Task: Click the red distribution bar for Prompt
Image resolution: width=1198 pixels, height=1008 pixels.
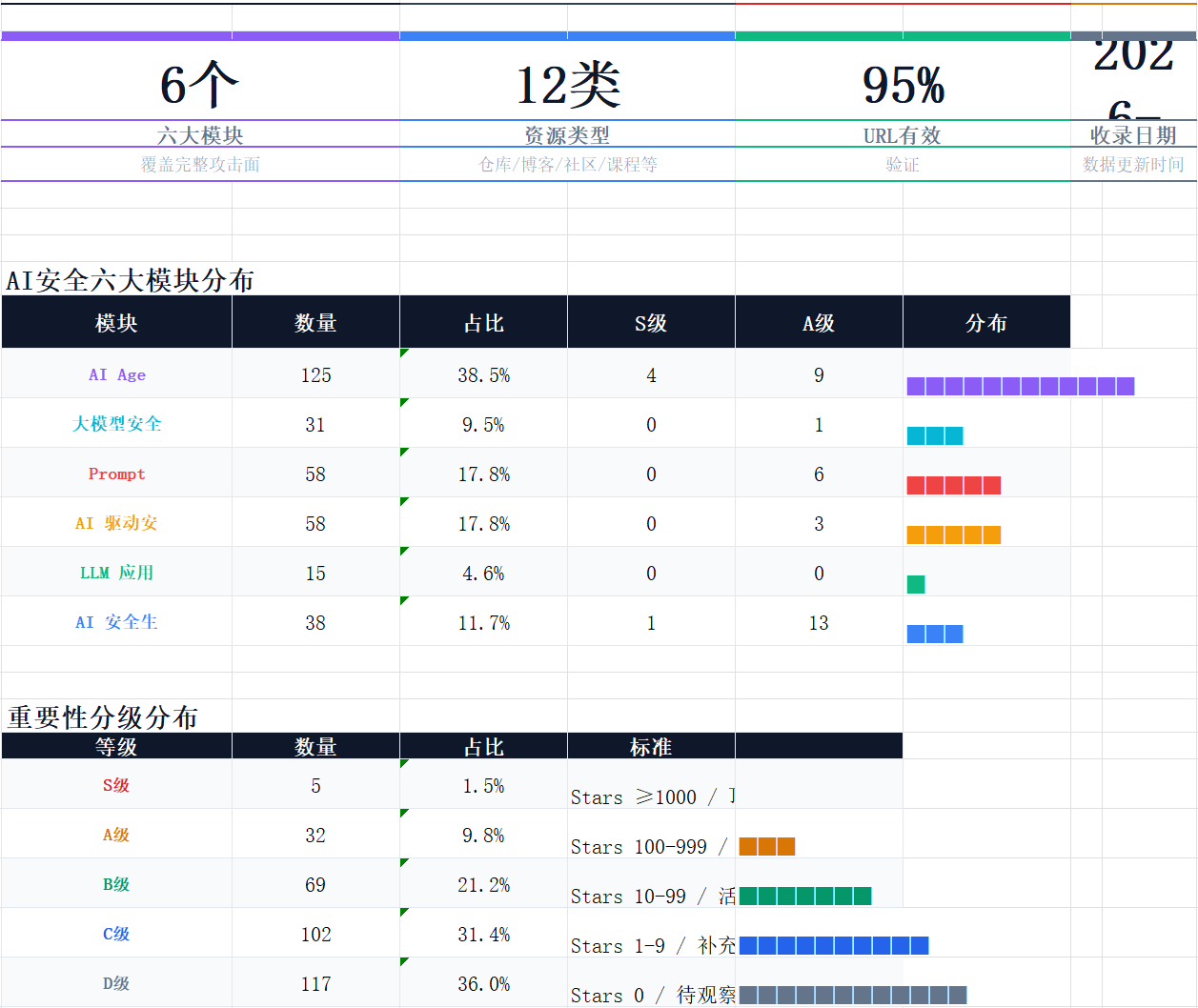Action: pyautogui.click(x=954, y=485)
